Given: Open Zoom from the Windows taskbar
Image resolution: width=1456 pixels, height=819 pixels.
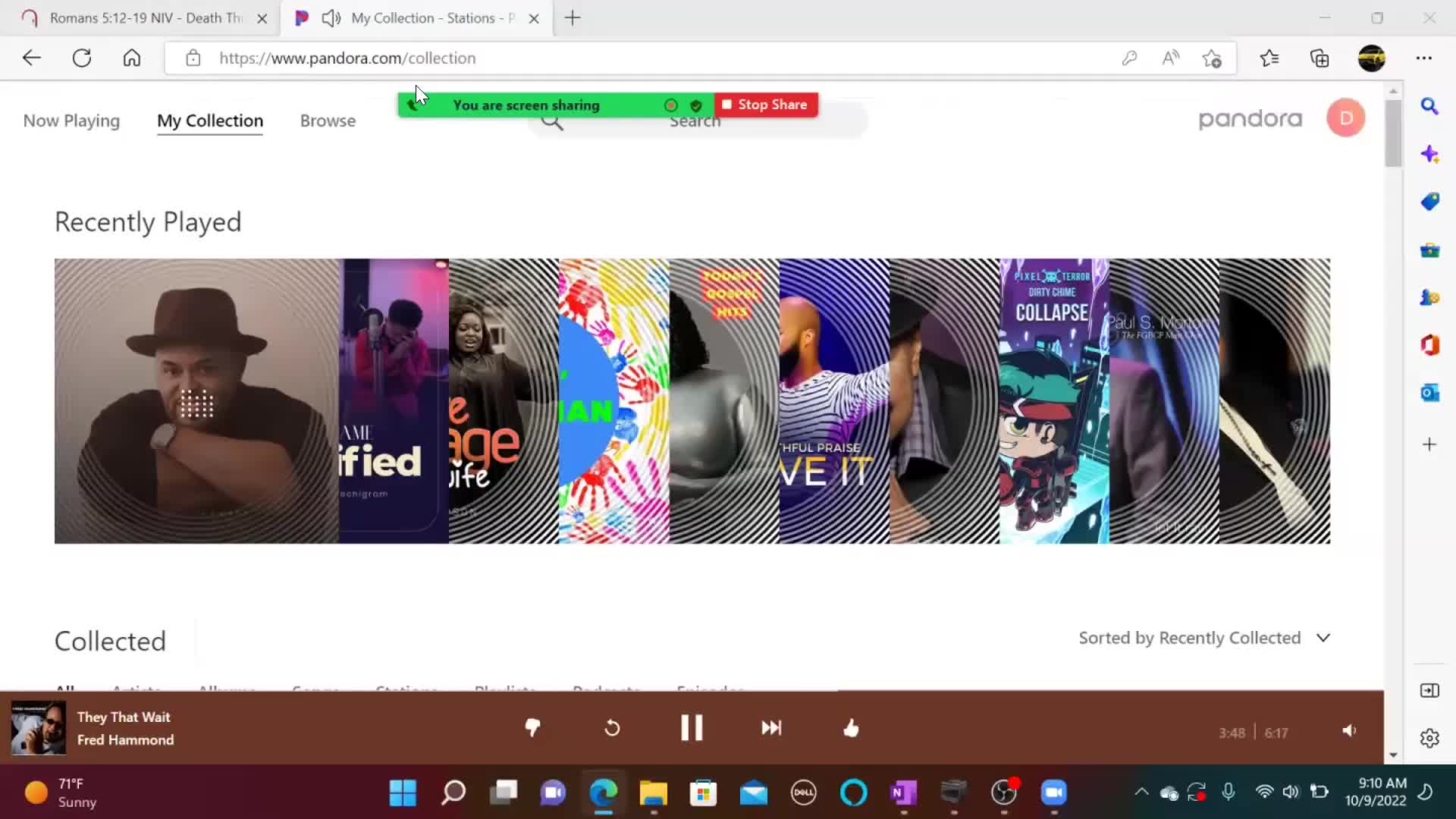Looking at the screenshot, I should click(x=1053, y=793).
